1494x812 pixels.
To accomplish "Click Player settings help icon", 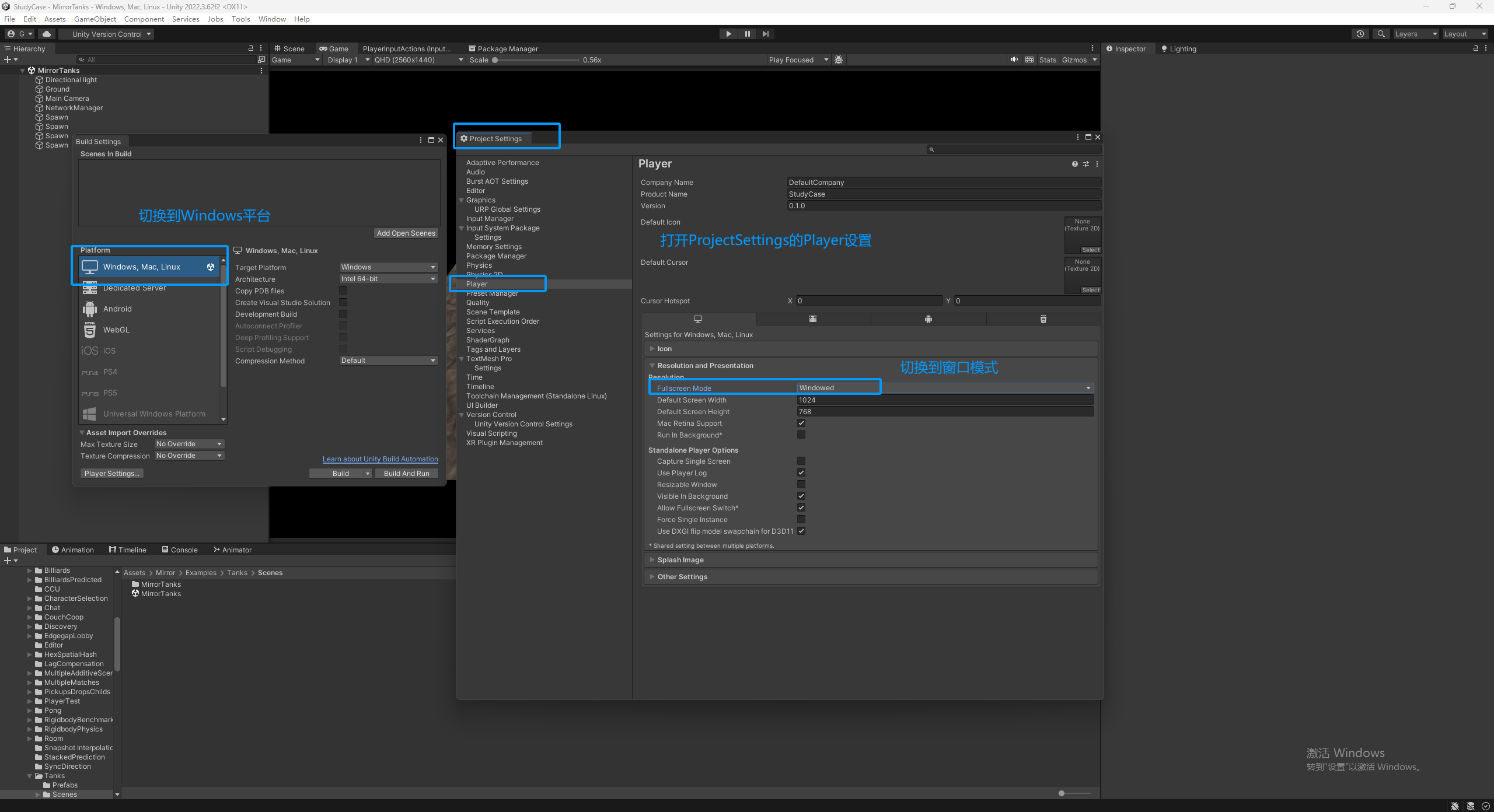I will point(1074,164).
